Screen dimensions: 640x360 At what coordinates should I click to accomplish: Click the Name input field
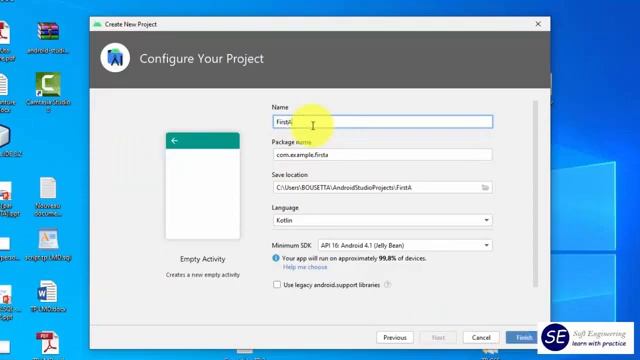[382, 122]
